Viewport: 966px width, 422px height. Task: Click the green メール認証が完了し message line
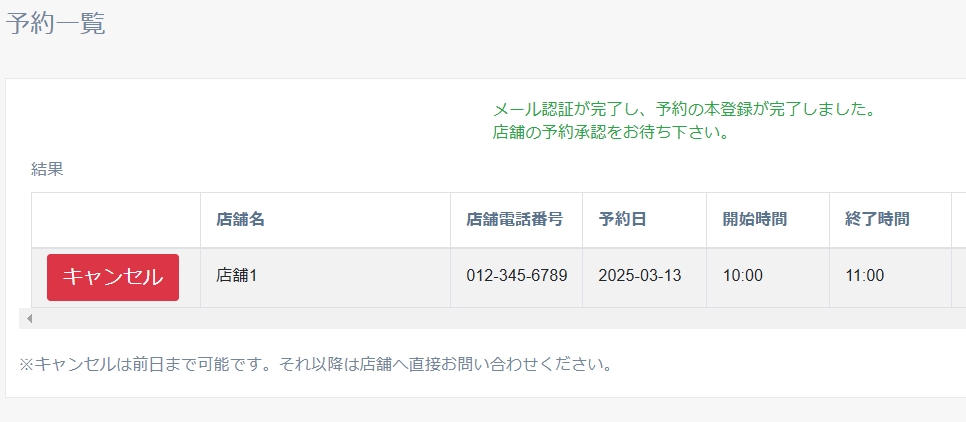coord(684,109)
